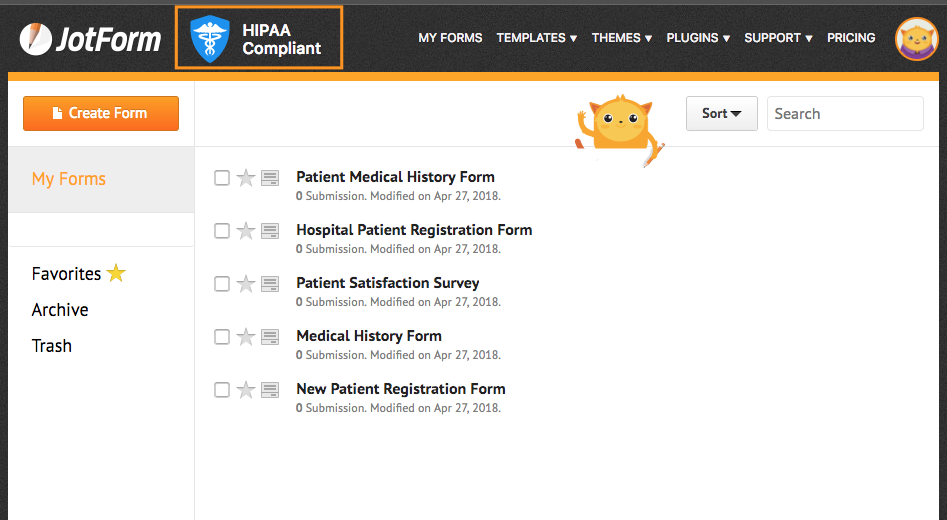Open the Favorites folder

click(66, 274)
